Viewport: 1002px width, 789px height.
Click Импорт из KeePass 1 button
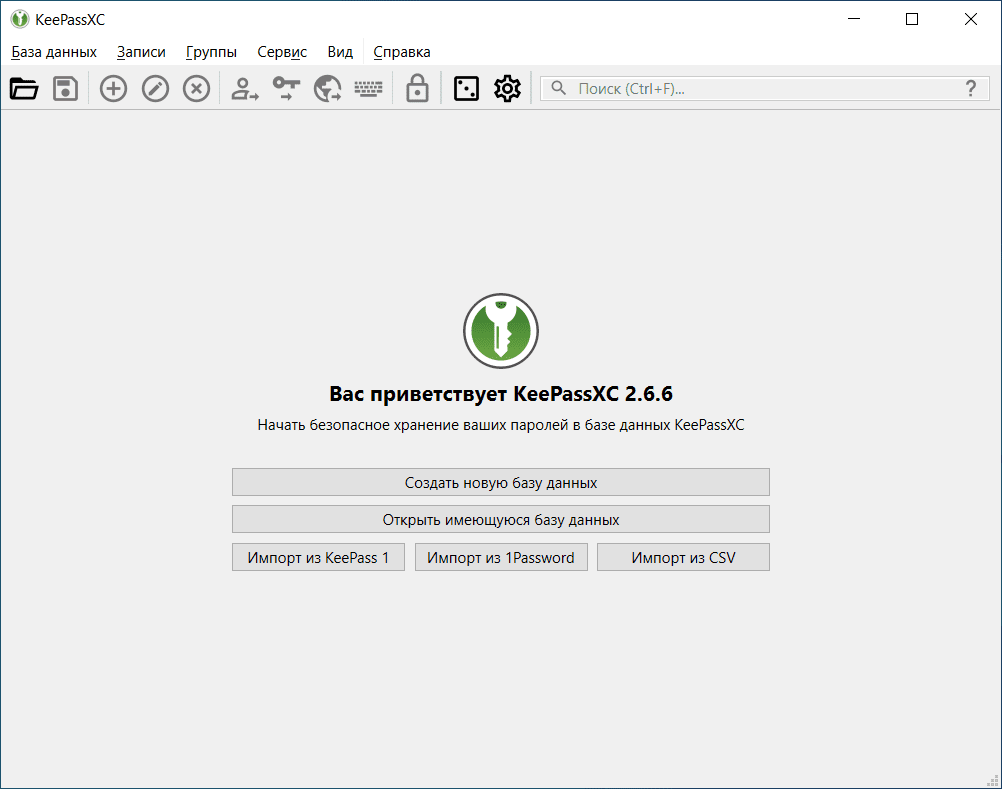pyautogui.click(x=318, y=557)
